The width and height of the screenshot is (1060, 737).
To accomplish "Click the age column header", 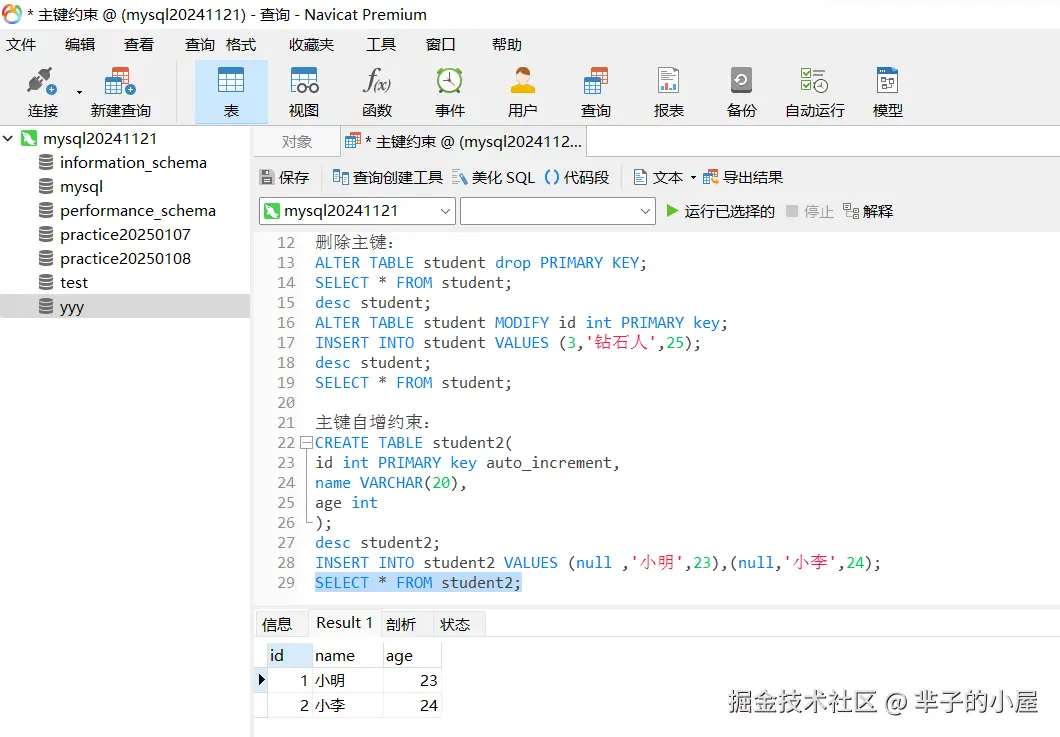I will (x=412, y=655).
